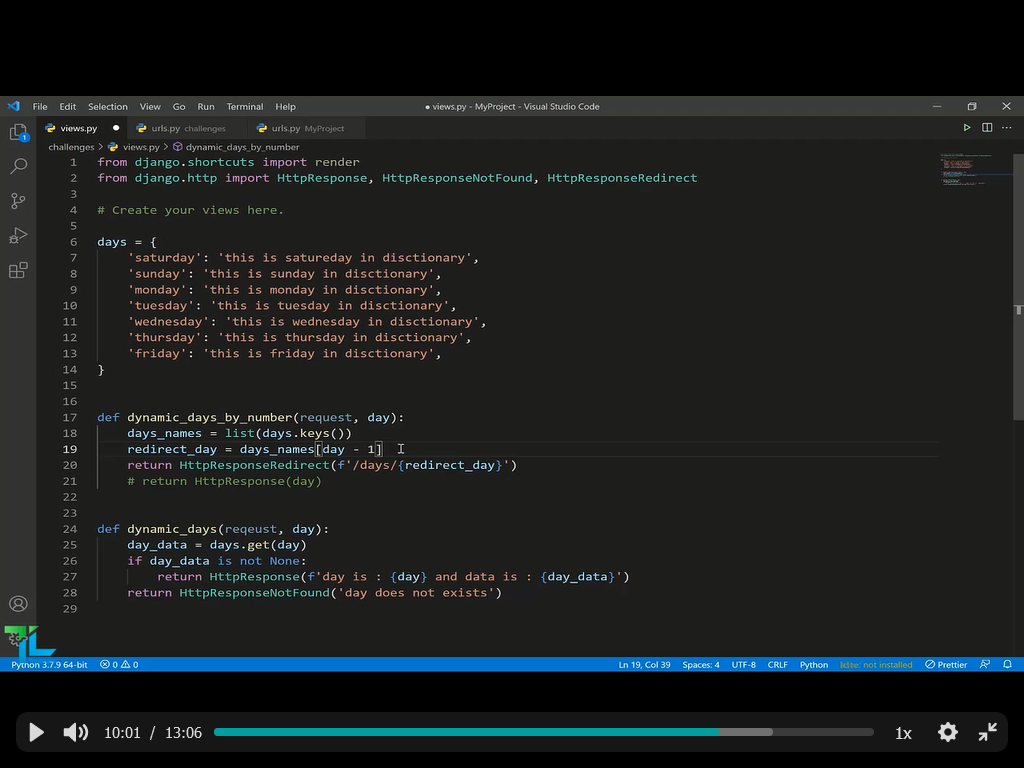This screenshot has width=1024, height=768.
Task: Switch to urls.py challenges tab
Action: pos(188,128)
